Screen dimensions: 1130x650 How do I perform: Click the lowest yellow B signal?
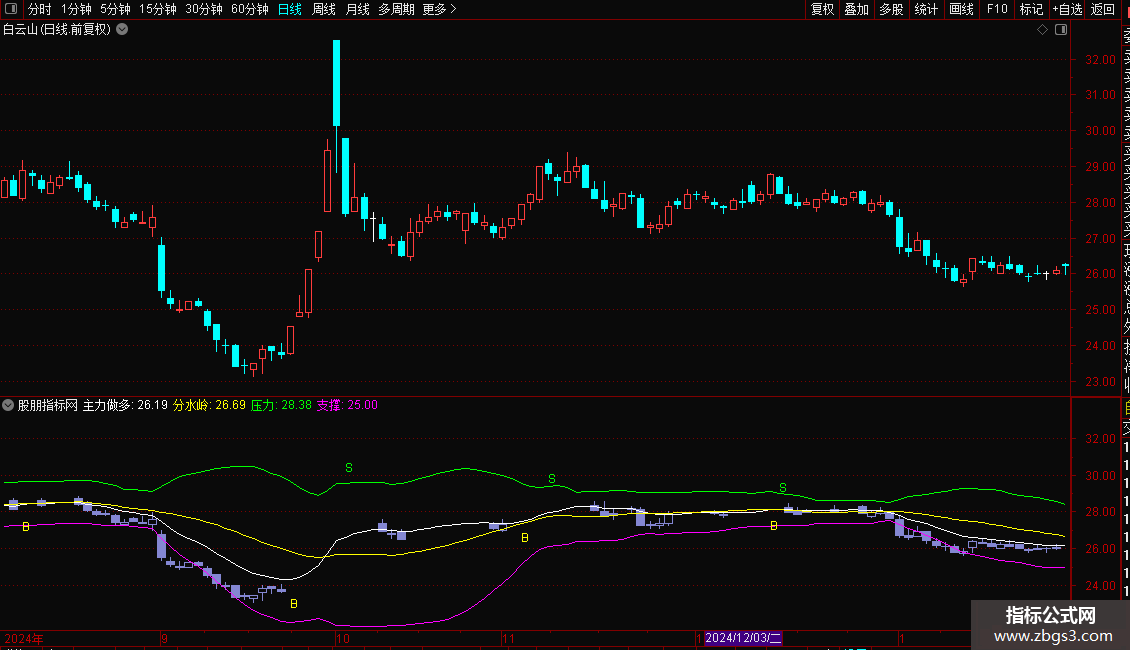coord(293,604)
